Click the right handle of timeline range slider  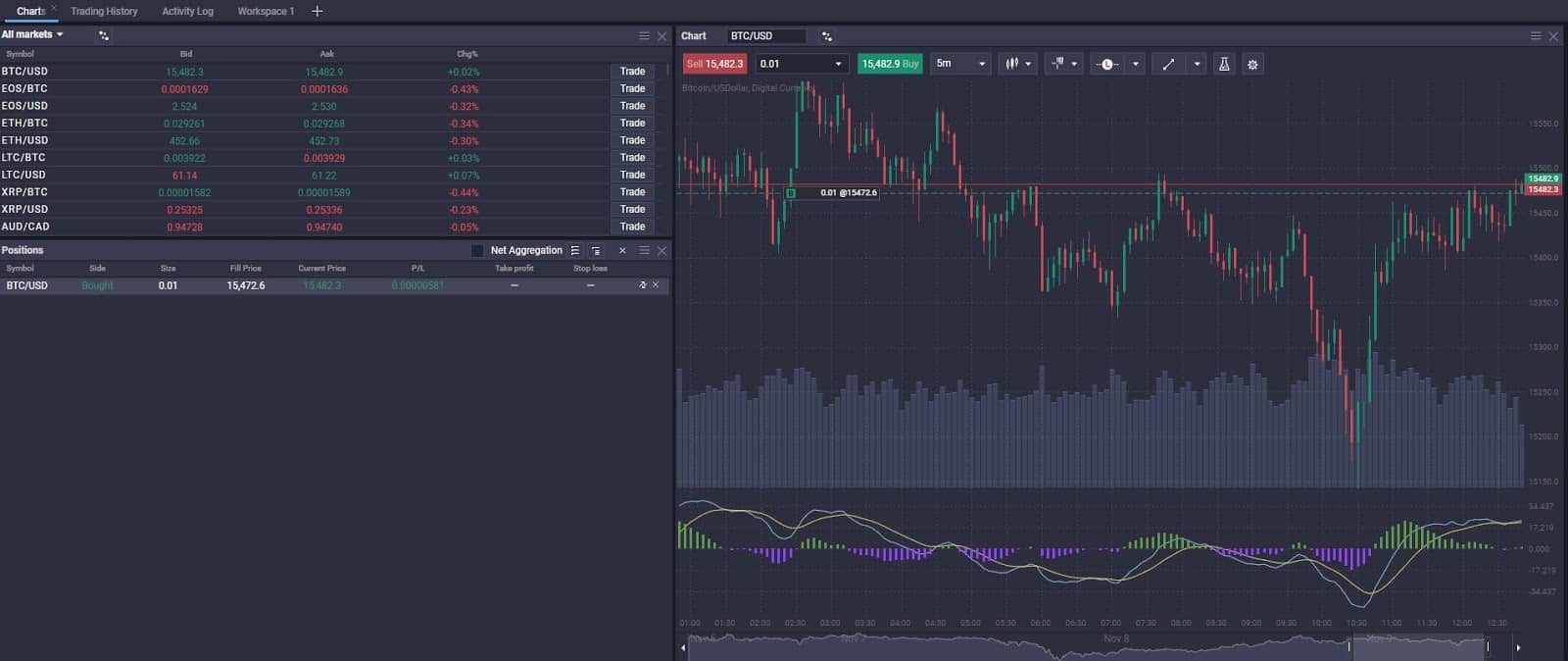[x=1488, y=646]
